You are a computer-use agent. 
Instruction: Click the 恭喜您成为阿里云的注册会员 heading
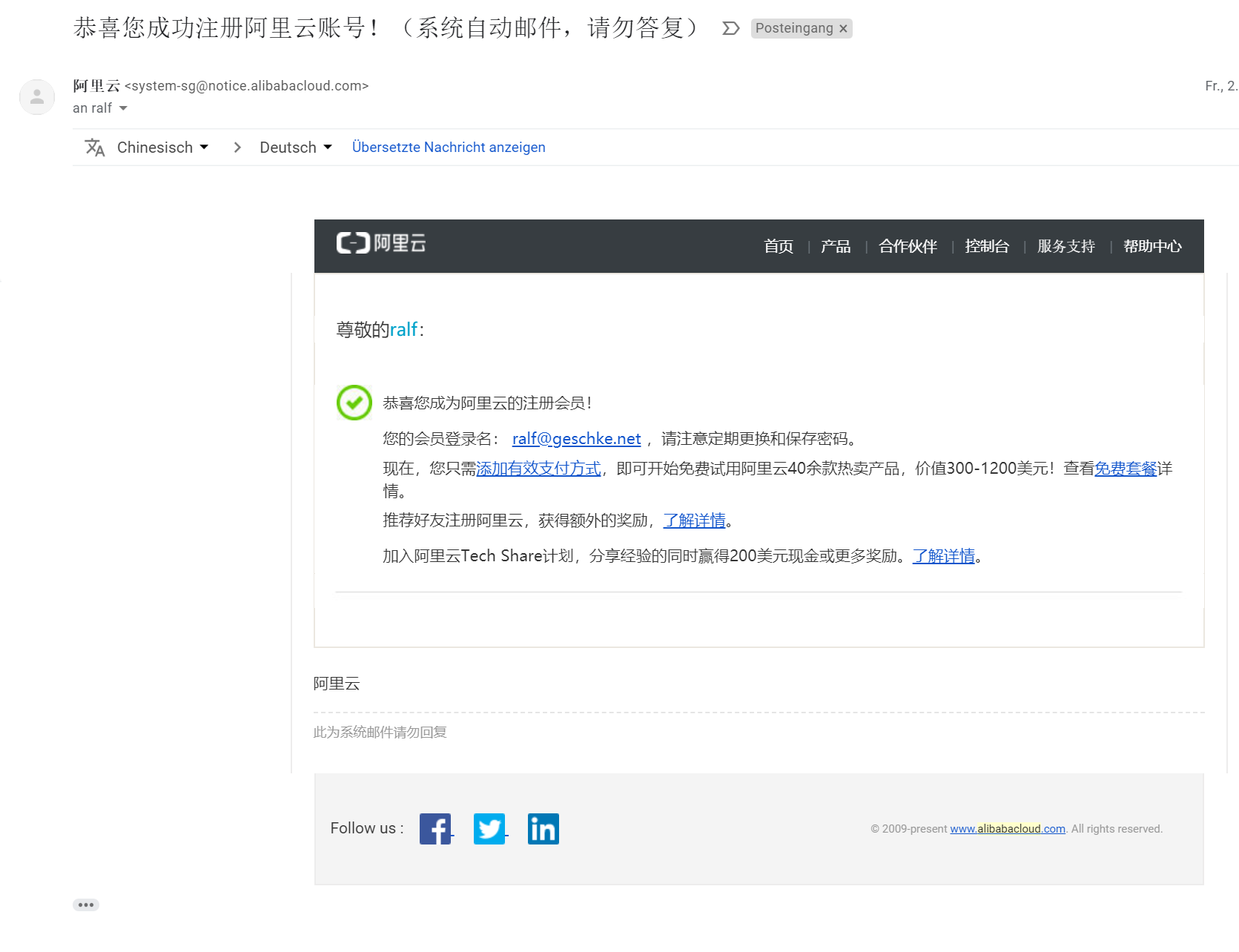487,403
